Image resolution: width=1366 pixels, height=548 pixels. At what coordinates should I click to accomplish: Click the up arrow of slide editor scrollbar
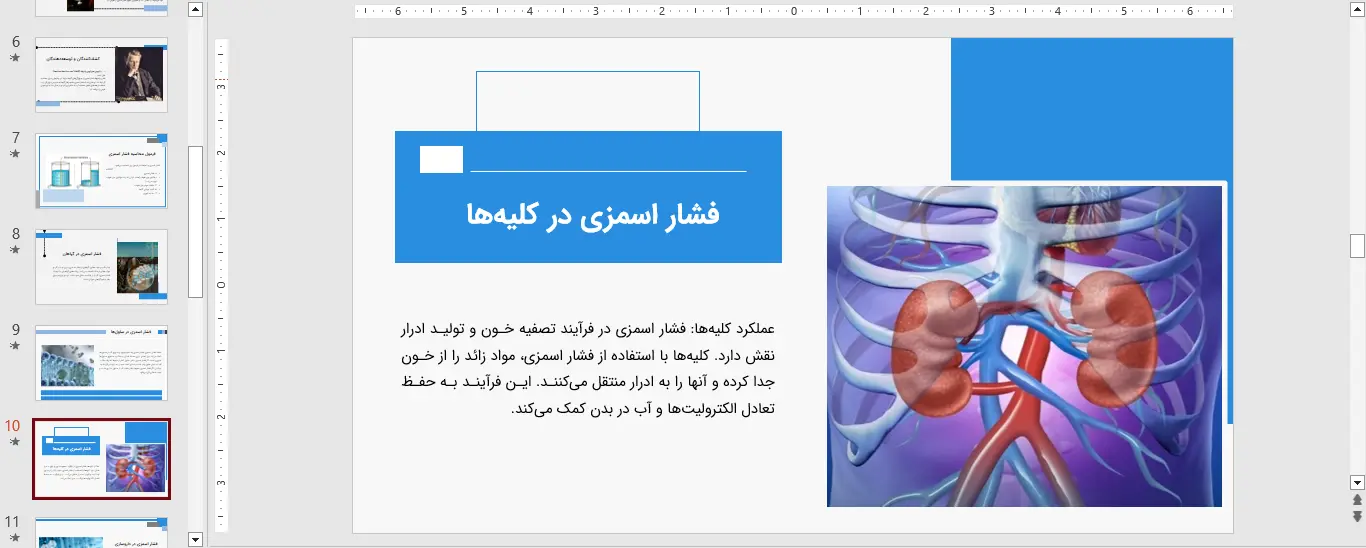(x=1357, y=10)
